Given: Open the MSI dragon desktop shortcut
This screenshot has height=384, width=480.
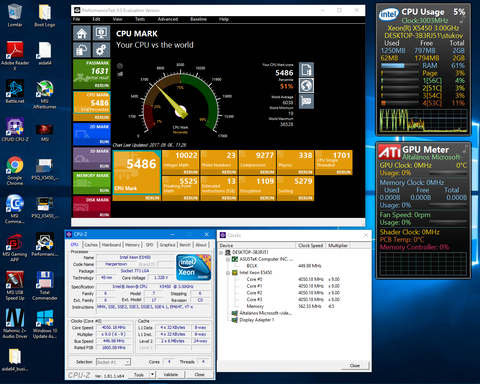Looking at the screenshot, I should tap(45, 133).
